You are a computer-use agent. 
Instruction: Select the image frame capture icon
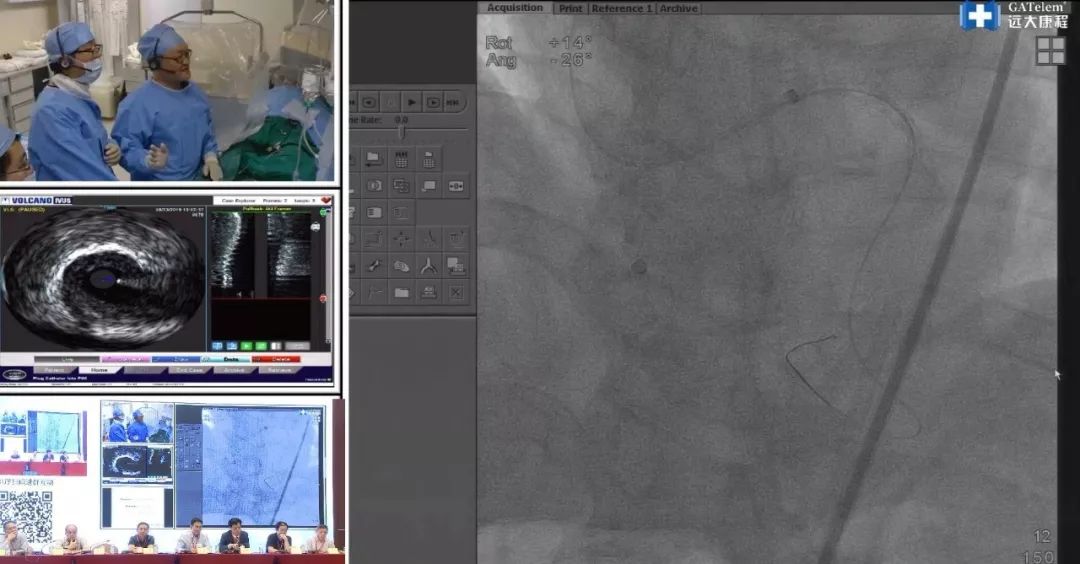pyautogui.click(x=374, y=185)
